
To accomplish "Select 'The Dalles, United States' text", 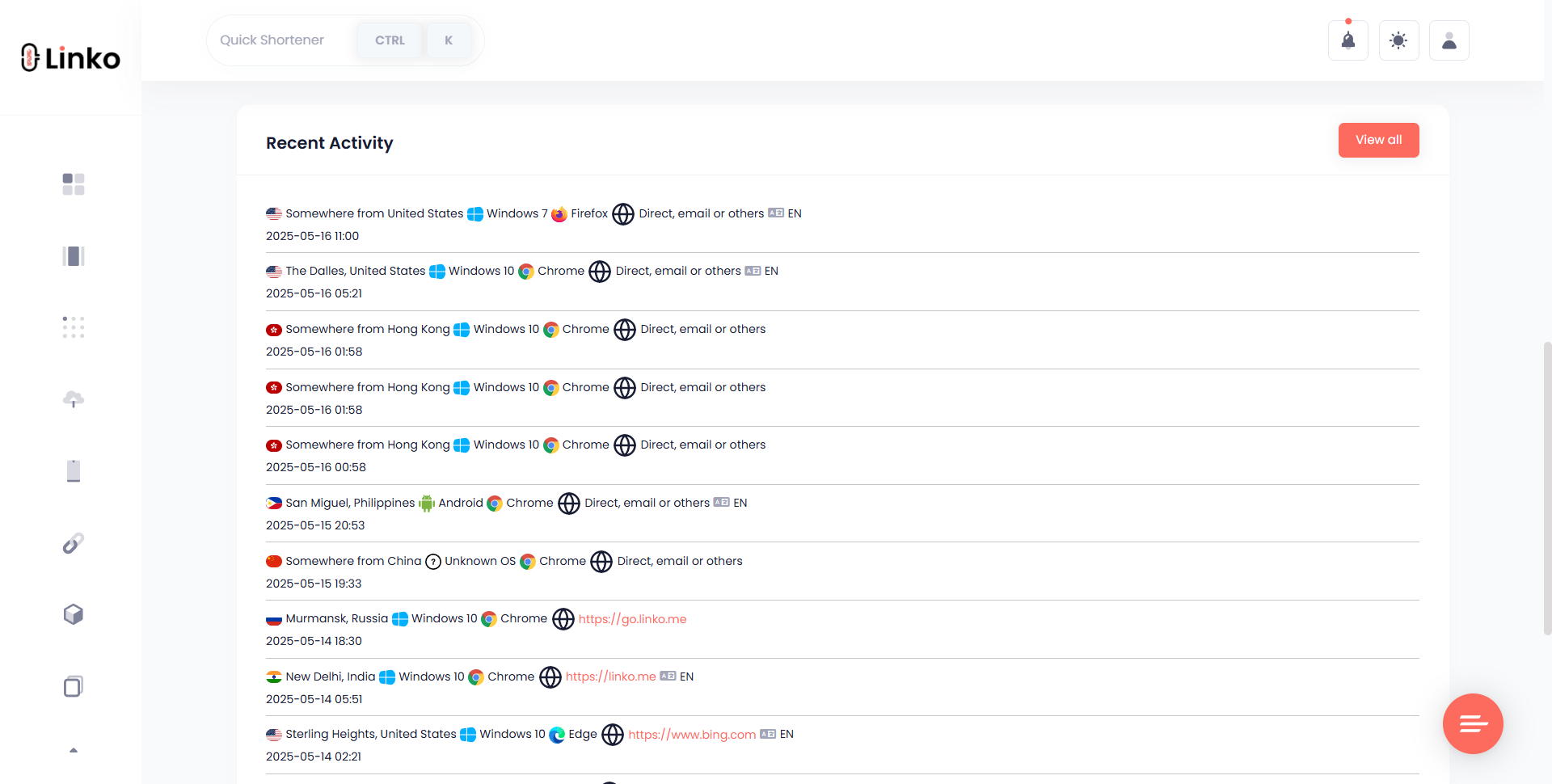I will pos(356,271).
